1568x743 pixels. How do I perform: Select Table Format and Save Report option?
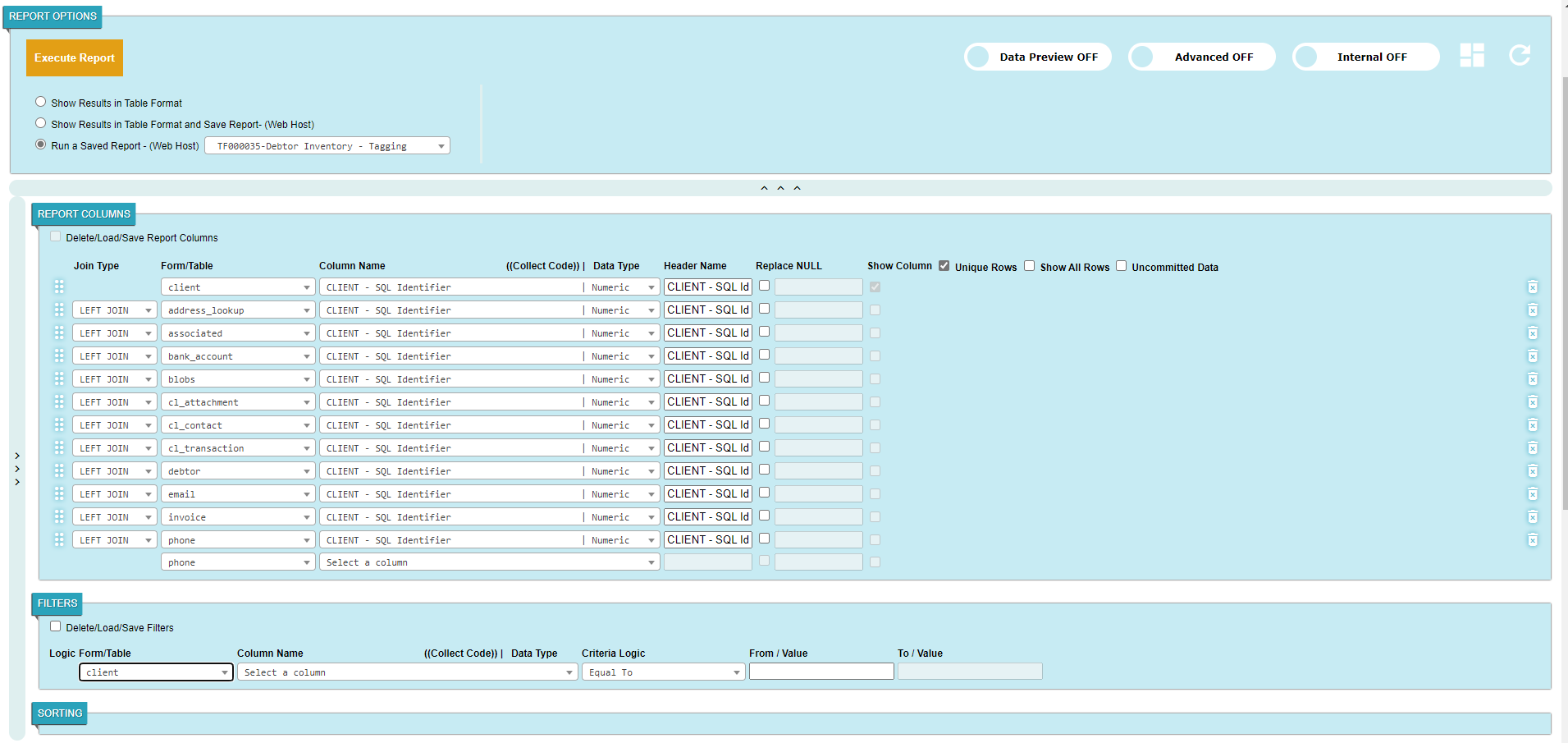click(40, 123)
